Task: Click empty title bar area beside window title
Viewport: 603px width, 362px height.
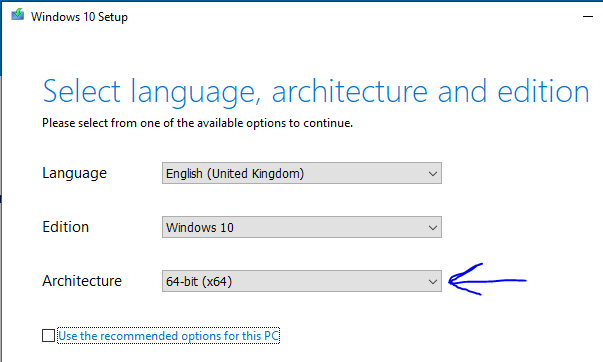Action: (346, 17)
